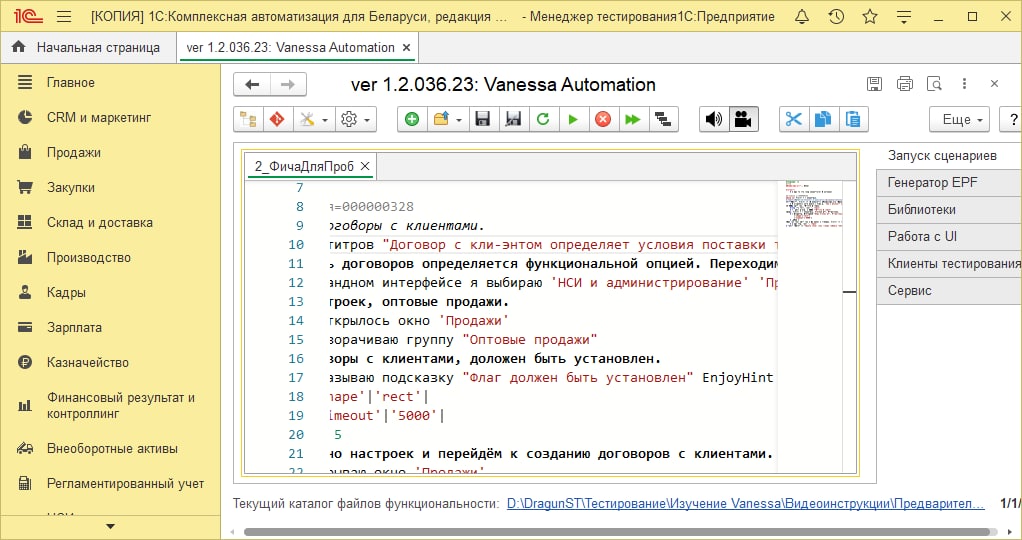This screenshot has height=540, width=1022.
Task: Run scenarios with green play icon
Action: coord(573,119)
